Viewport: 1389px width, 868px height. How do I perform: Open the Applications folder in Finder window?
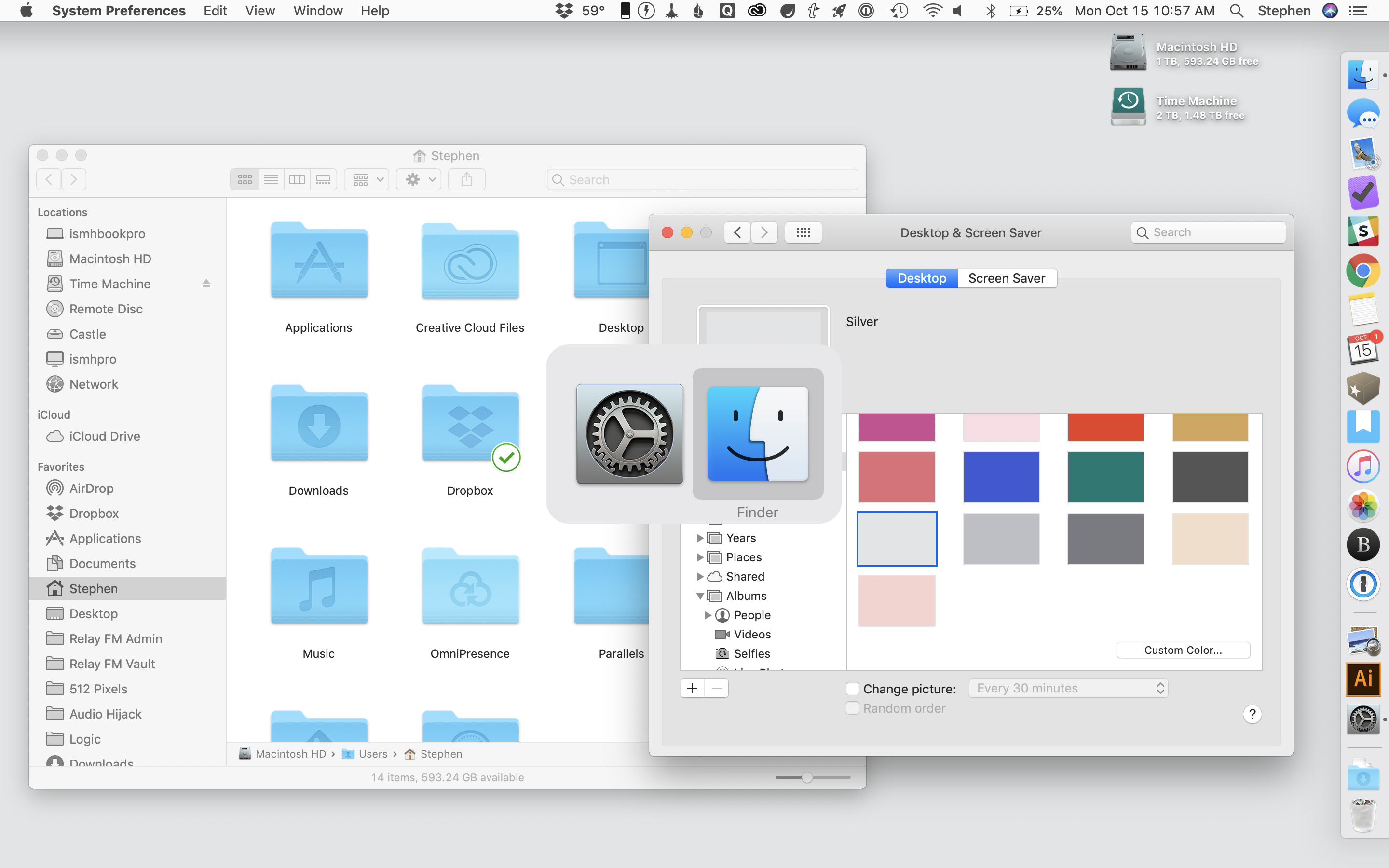(319, 260)
